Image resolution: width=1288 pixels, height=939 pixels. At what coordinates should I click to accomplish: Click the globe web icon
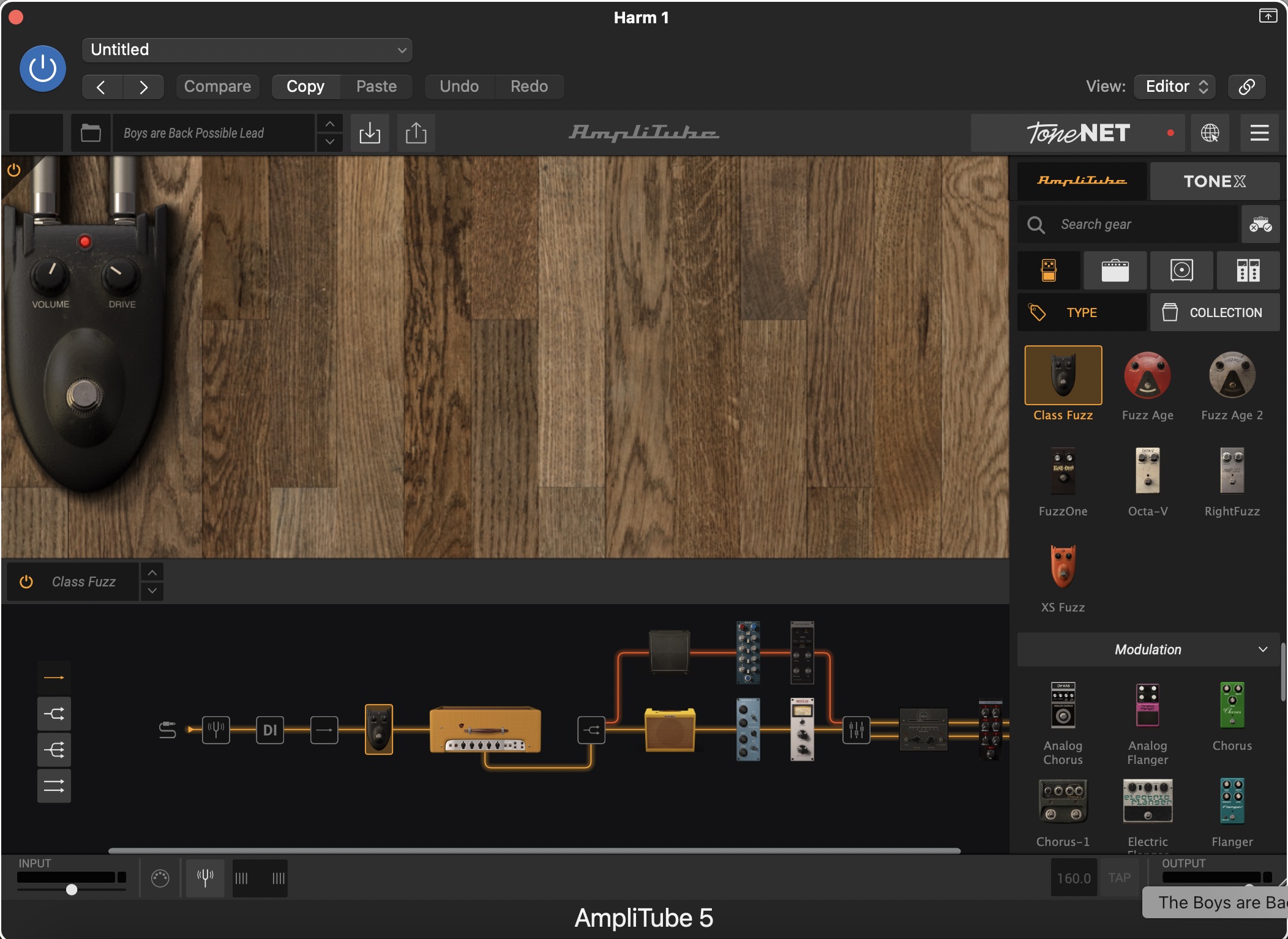1210,133
